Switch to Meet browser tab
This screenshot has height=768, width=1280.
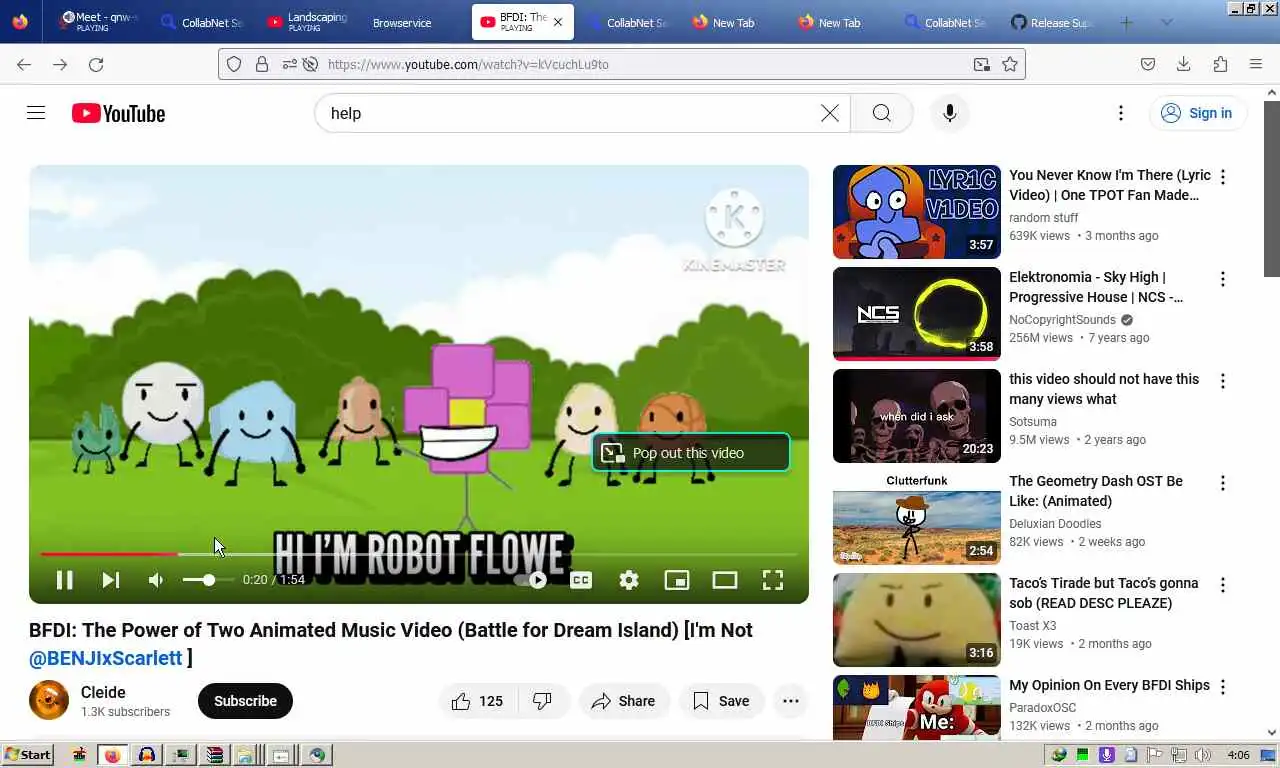coord(98,22)
